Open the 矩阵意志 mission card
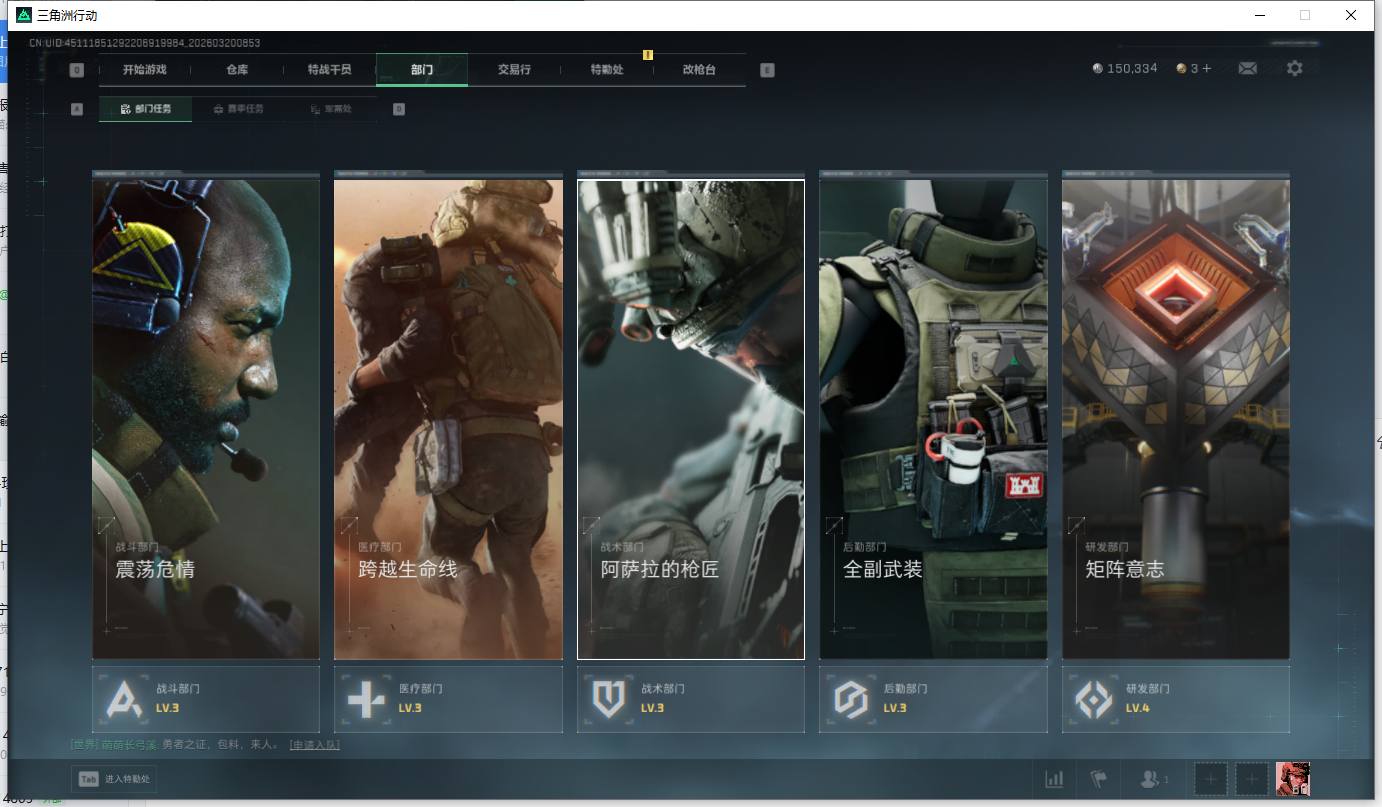 point(1175,419)
